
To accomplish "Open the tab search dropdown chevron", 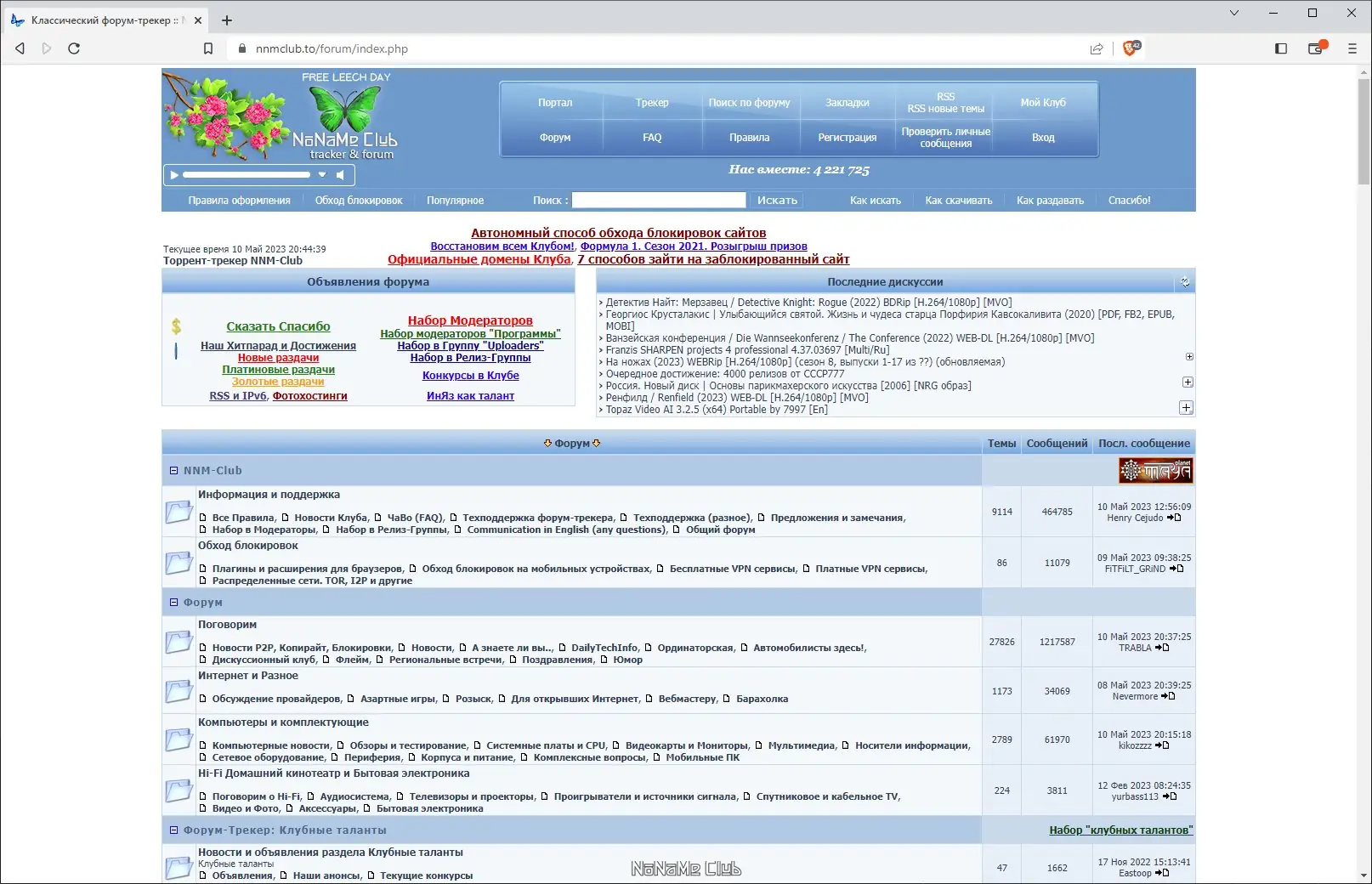I will pyautogui.click(x=1234, y=13).
